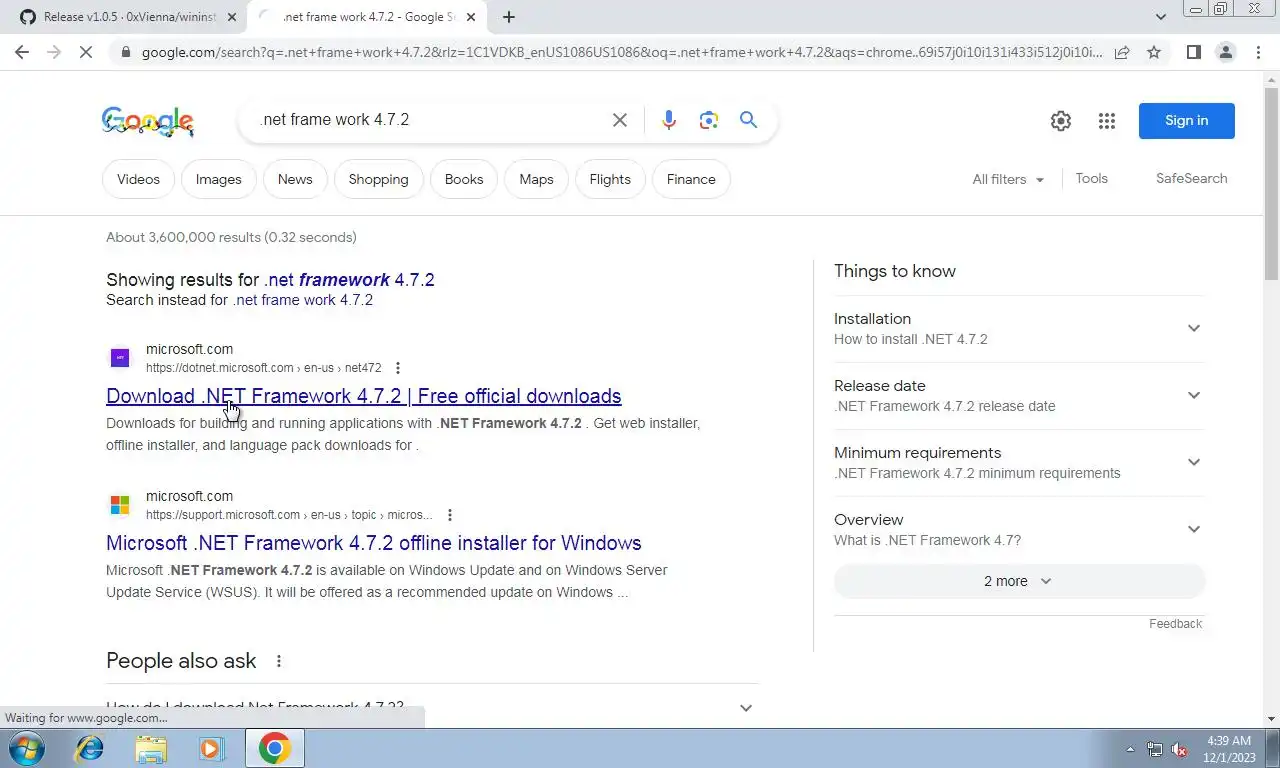Open Chrome tab search dropdown arrow
Viewport: 1280px width, 768px height.
(x=1161, y=17)
